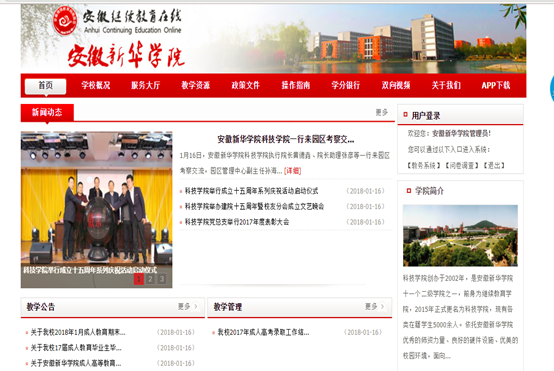The width and height of the screenshot is (554, 371).
Task: Click the Anhui Continuing Education Online logo
Action: click(117, 21)
